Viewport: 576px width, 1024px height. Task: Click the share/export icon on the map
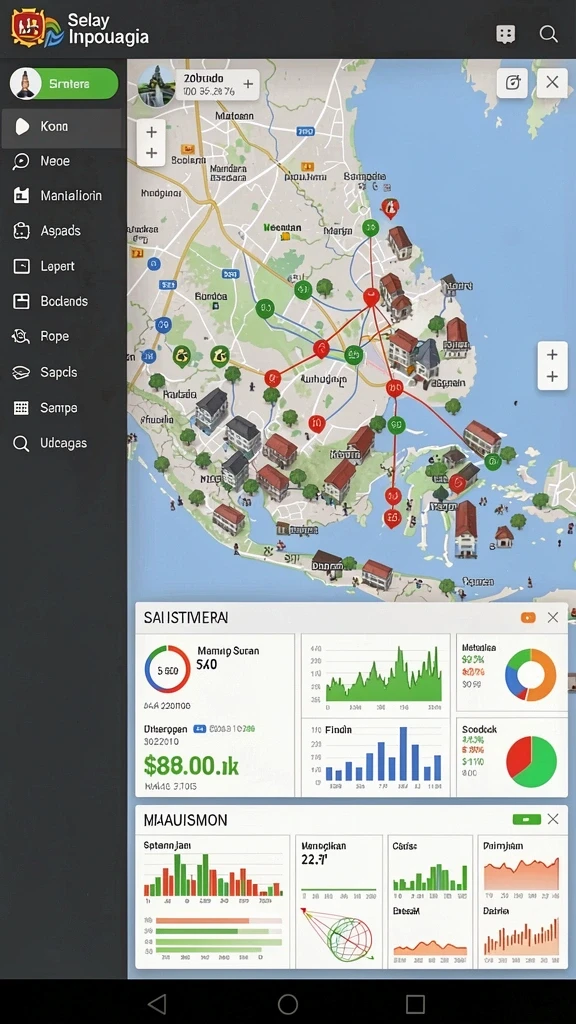[513, 82]
